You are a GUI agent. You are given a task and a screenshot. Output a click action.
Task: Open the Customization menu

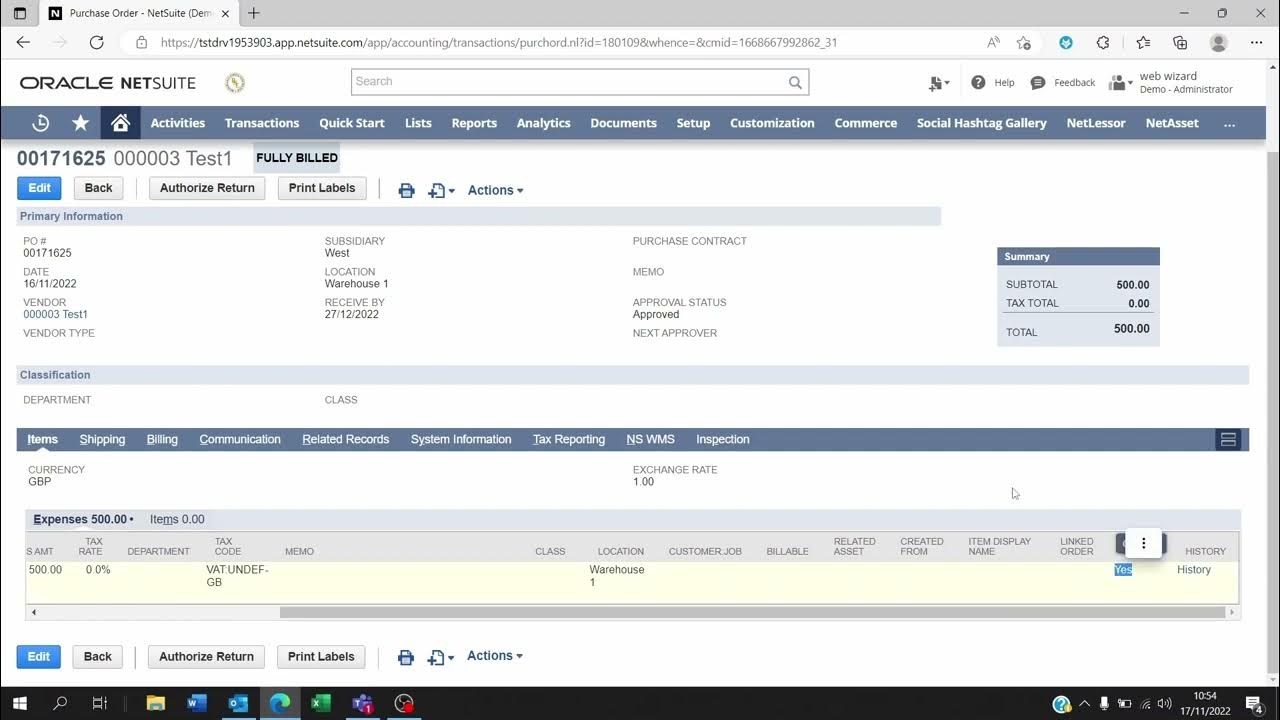772,123
